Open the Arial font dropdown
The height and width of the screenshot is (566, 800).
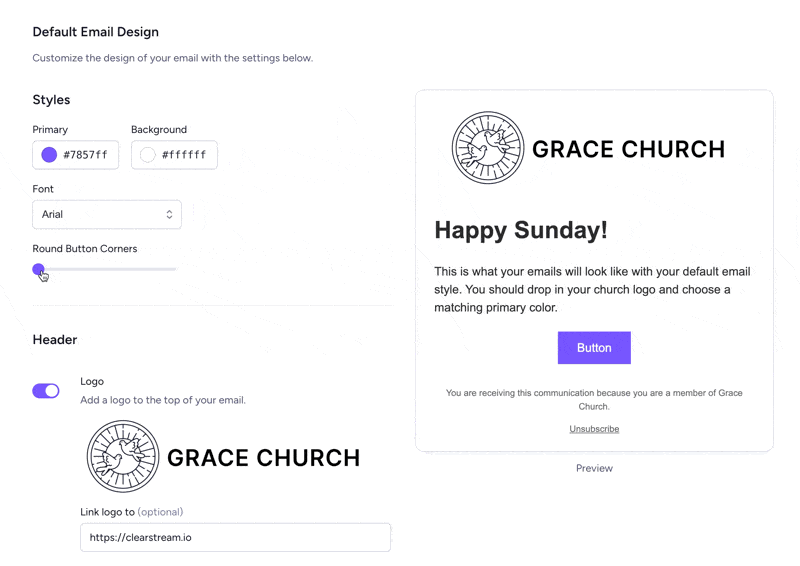coord(107,214)
